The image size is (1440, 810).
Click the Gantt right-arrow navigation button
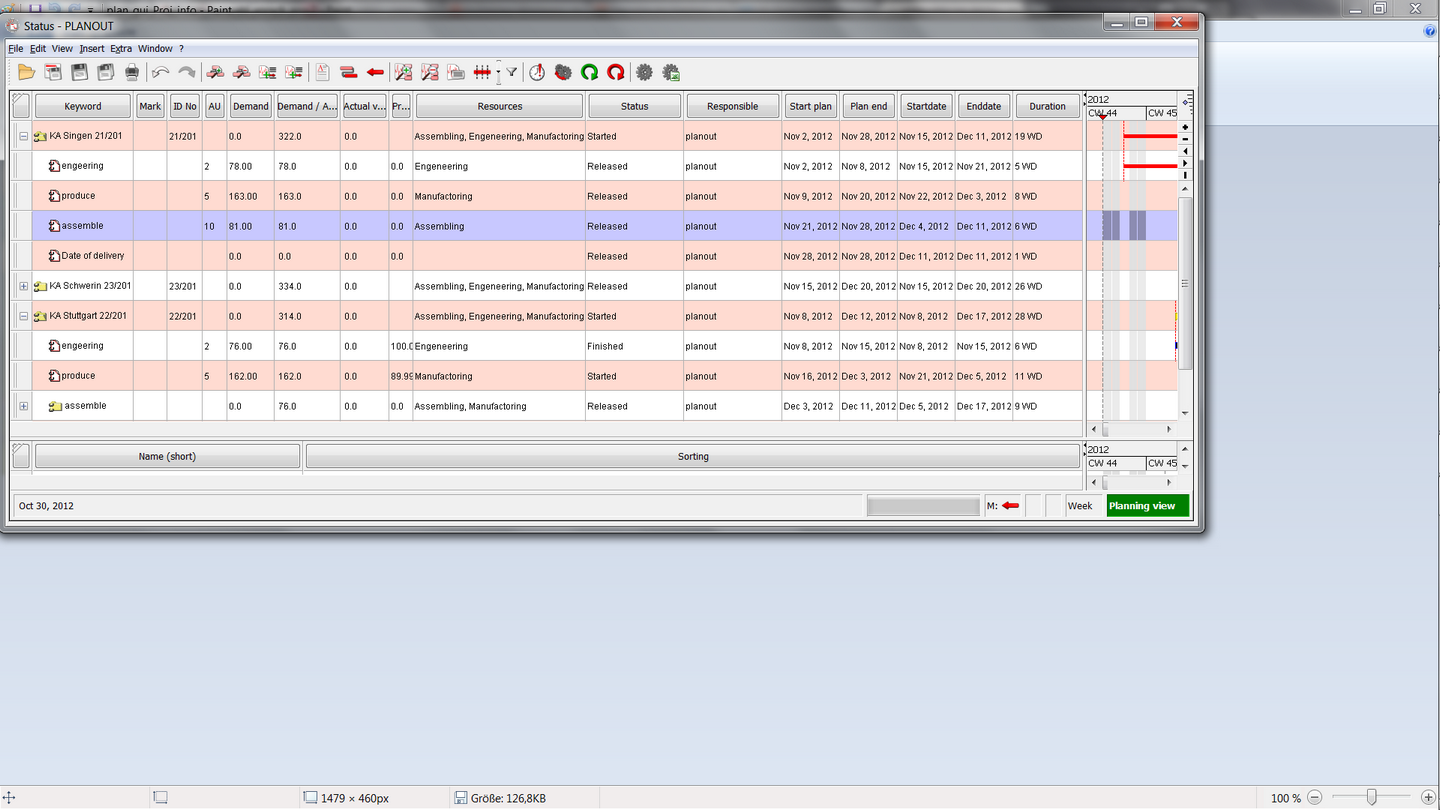[1185, 163]
